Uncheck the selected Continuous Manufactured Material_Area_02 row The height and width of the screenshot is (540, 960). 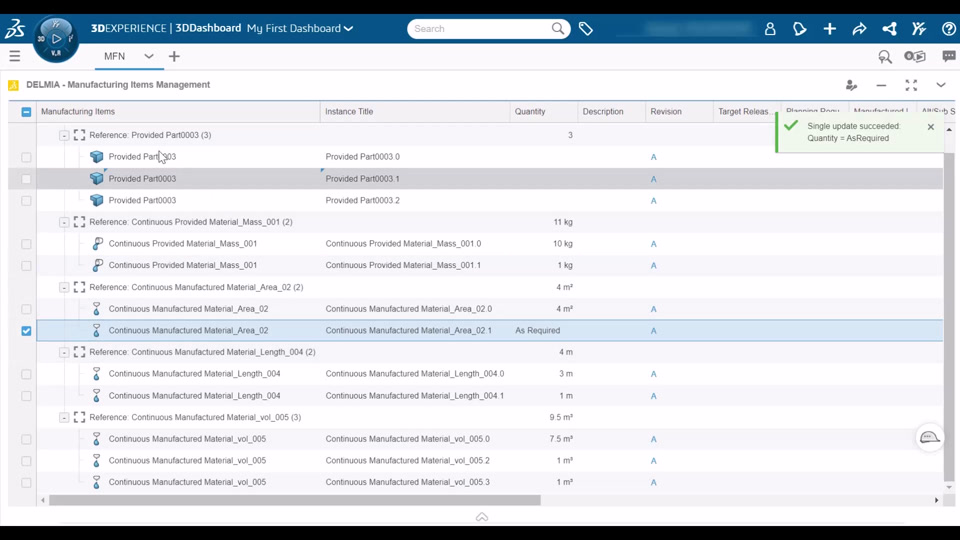[26, 331]
